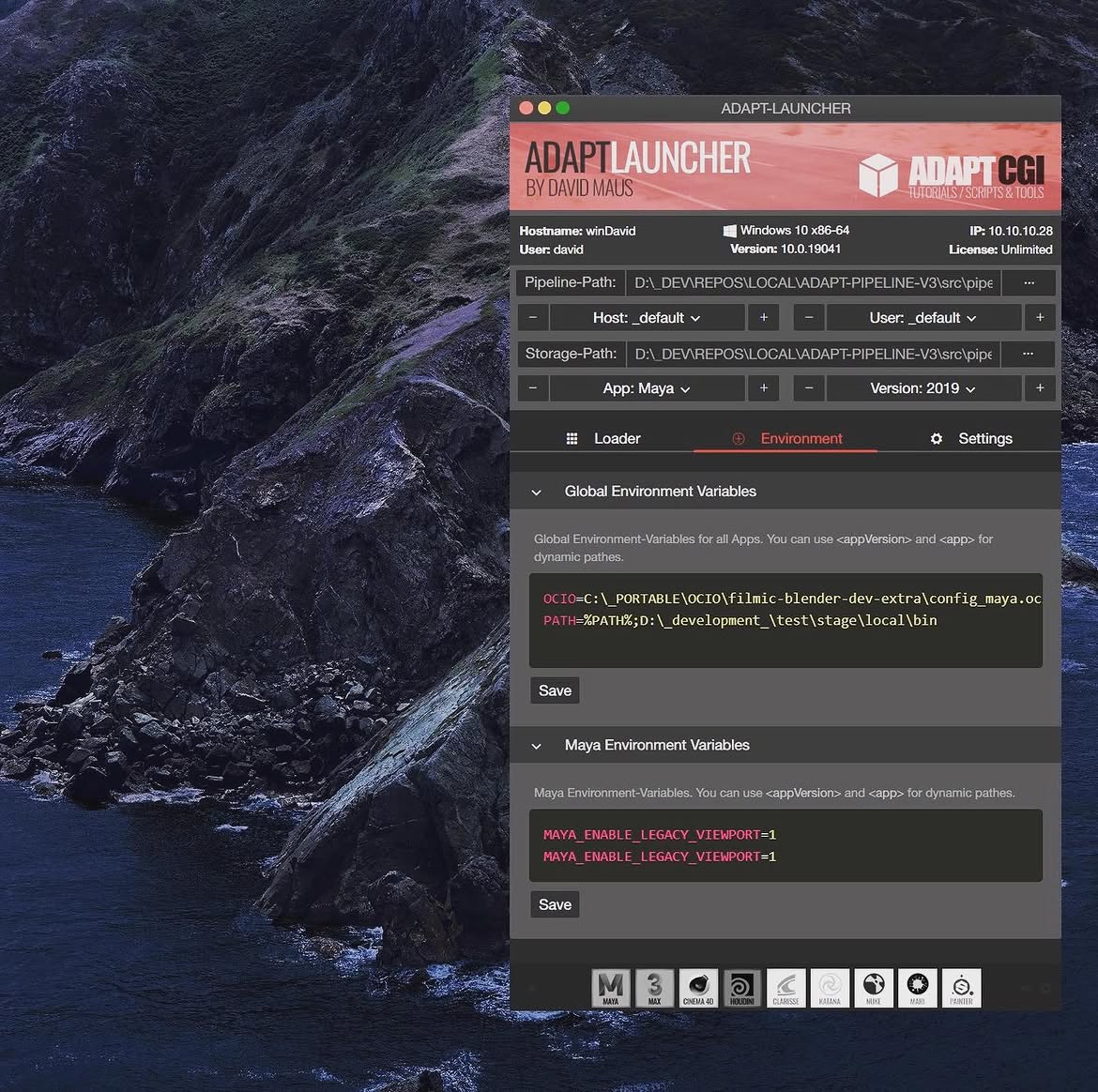Add a new host with plus button
This screenshot has height=1092, width=1098.
763,318
